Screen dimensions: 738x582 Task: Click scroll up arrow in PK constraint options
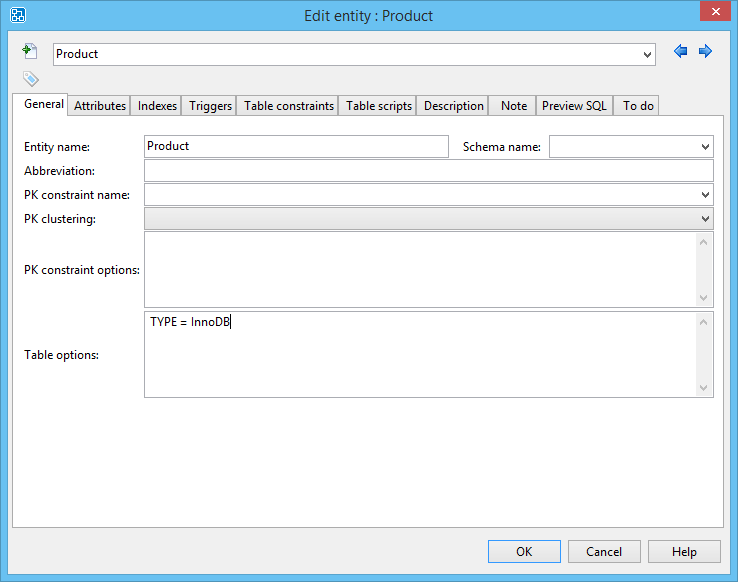click(x=704, y=242)
